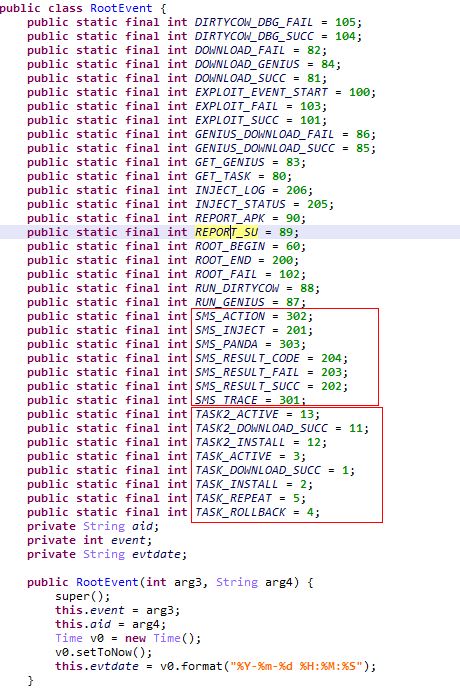Click the TASK_ROLLBACK identifier
The height and width of the screenshot is (694, 460).
point(240,513)
